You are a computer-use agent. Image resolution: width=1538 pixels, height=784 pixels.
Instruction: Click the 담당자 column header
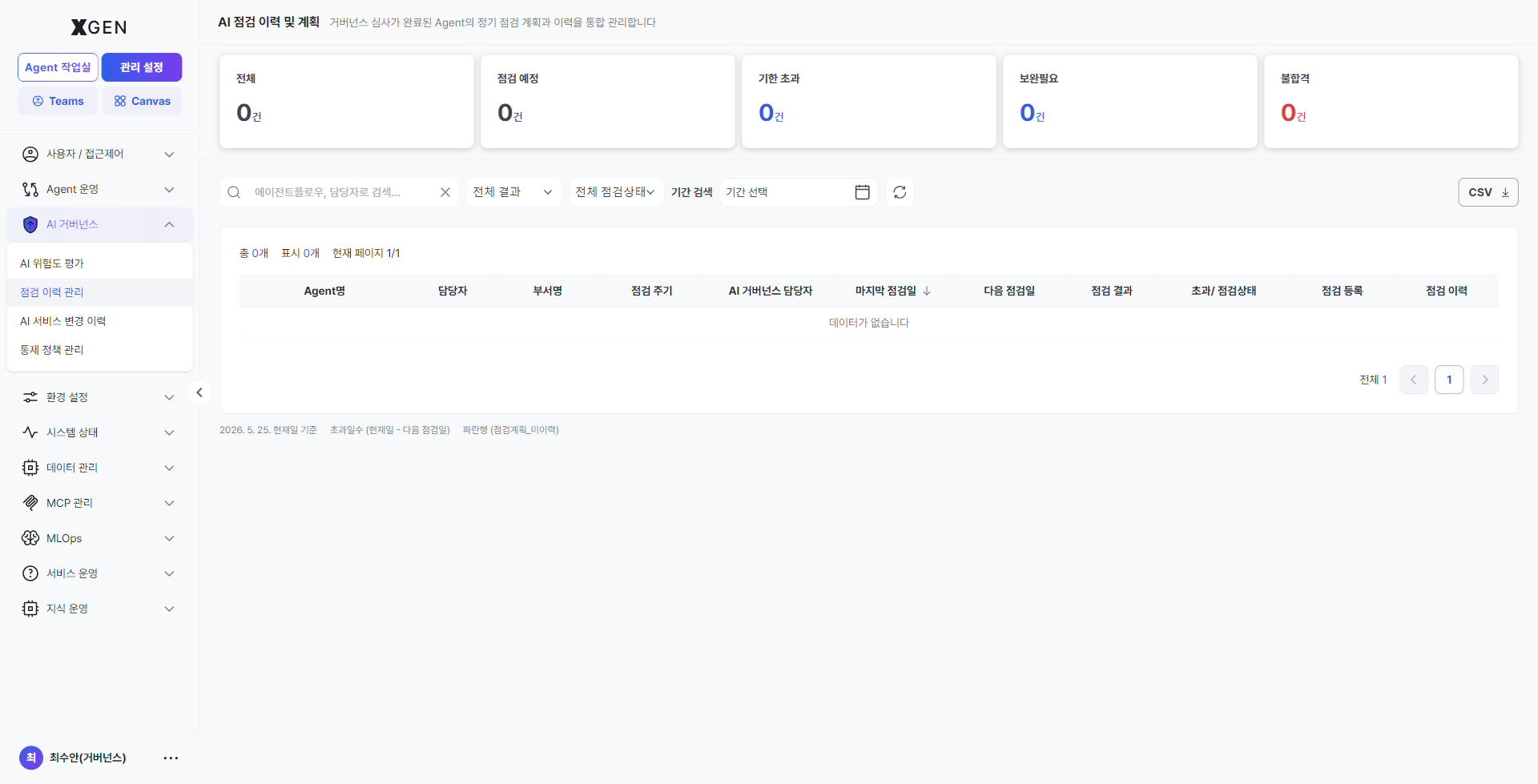[453, 291]
